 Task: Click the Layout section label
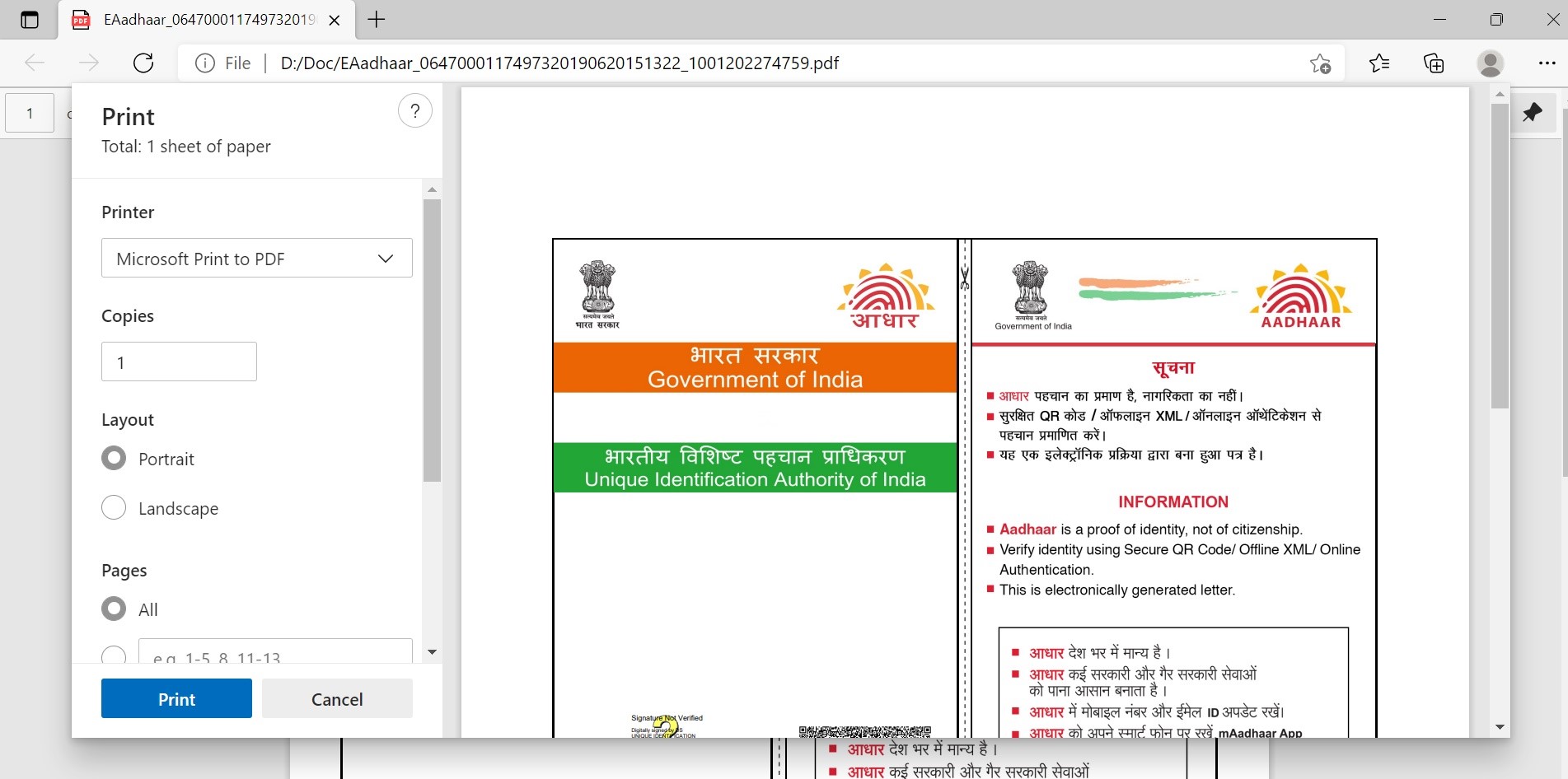(128, 420)
